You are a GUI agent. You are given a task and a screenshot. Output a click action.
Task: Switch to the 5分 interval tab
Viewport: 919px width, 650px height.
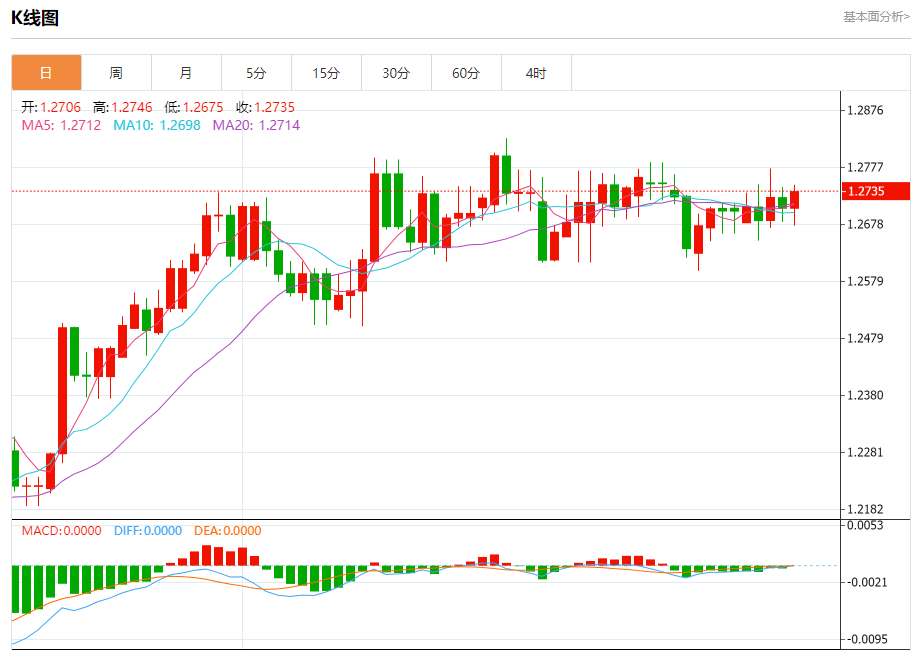click(256, 73)
